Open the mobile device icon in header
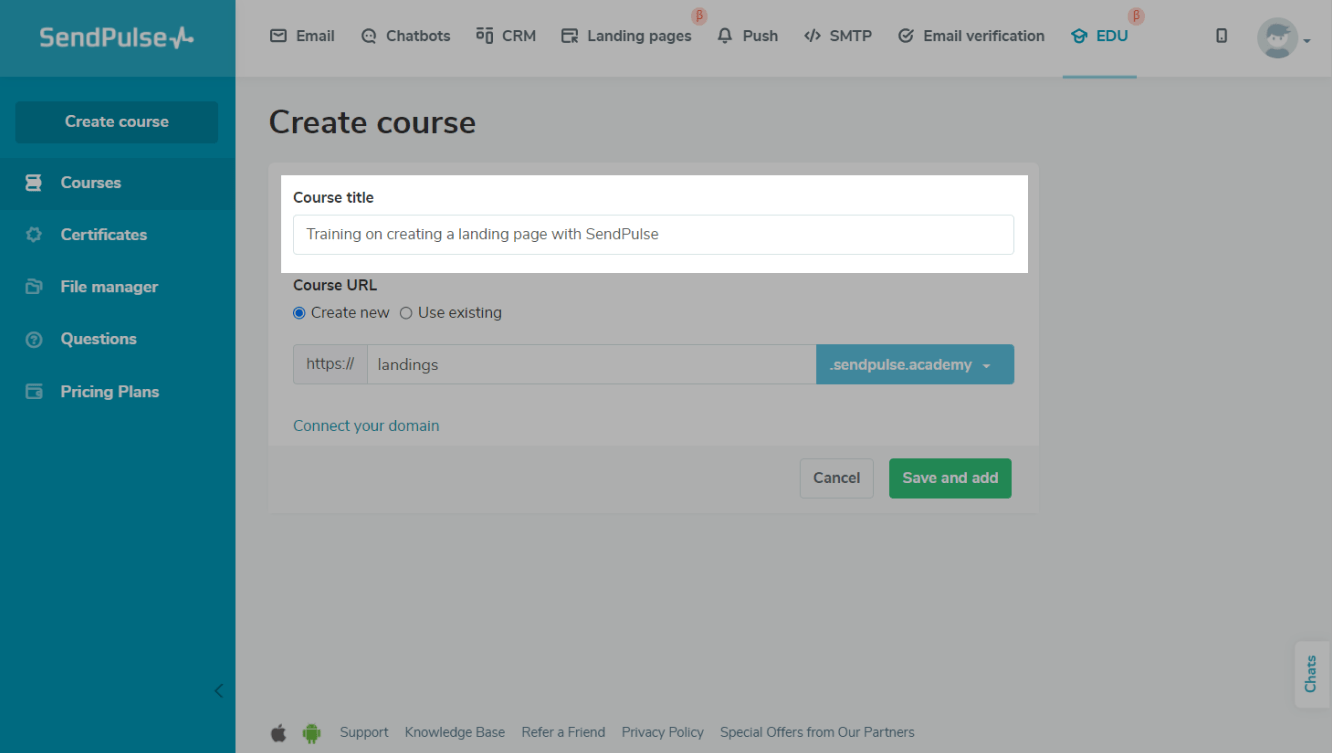Screen dimensions: 1332x753 [x=1221, y=36]
